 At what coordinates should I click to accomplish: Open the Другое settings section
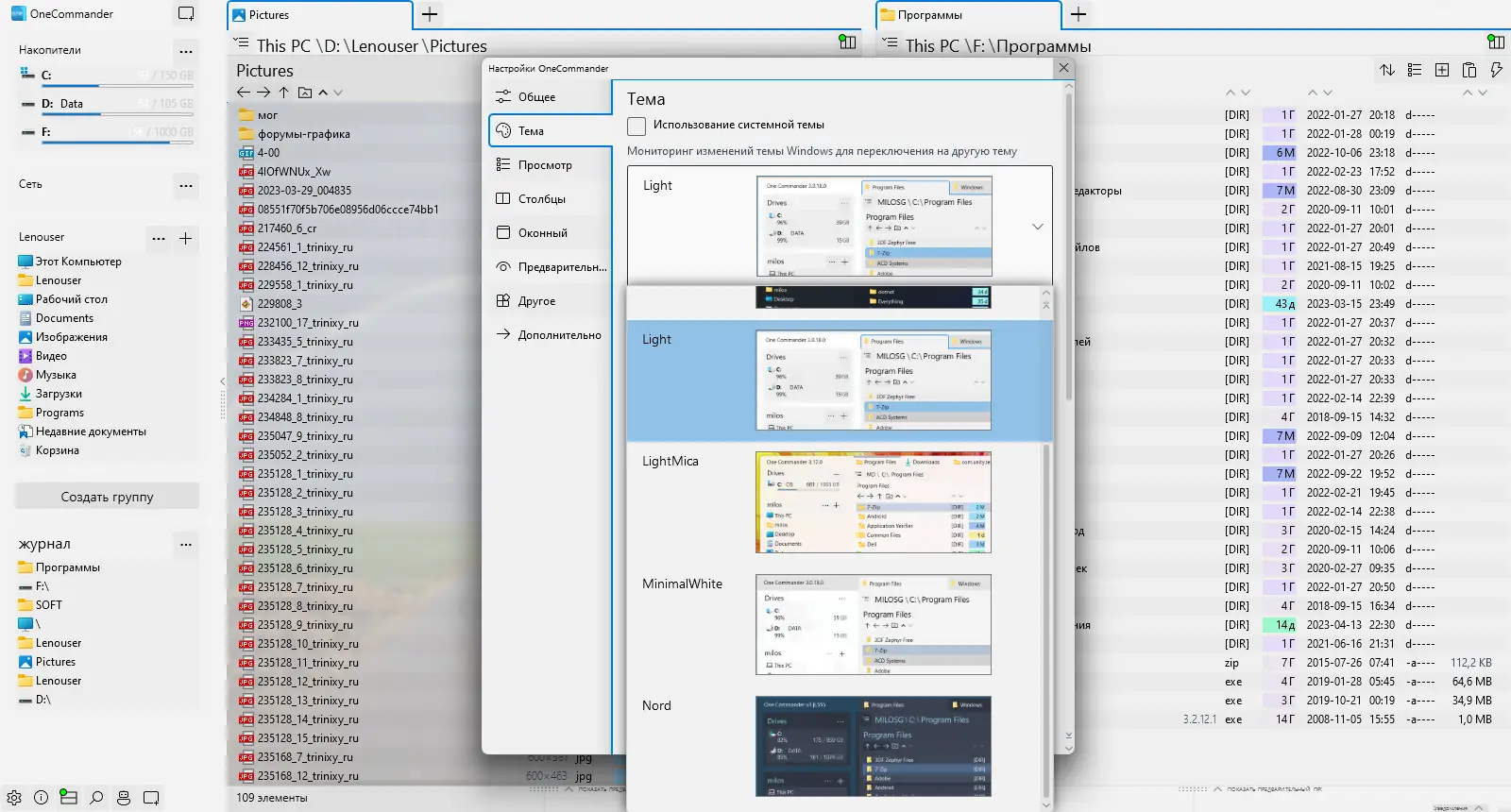click(x=551, y=301)
